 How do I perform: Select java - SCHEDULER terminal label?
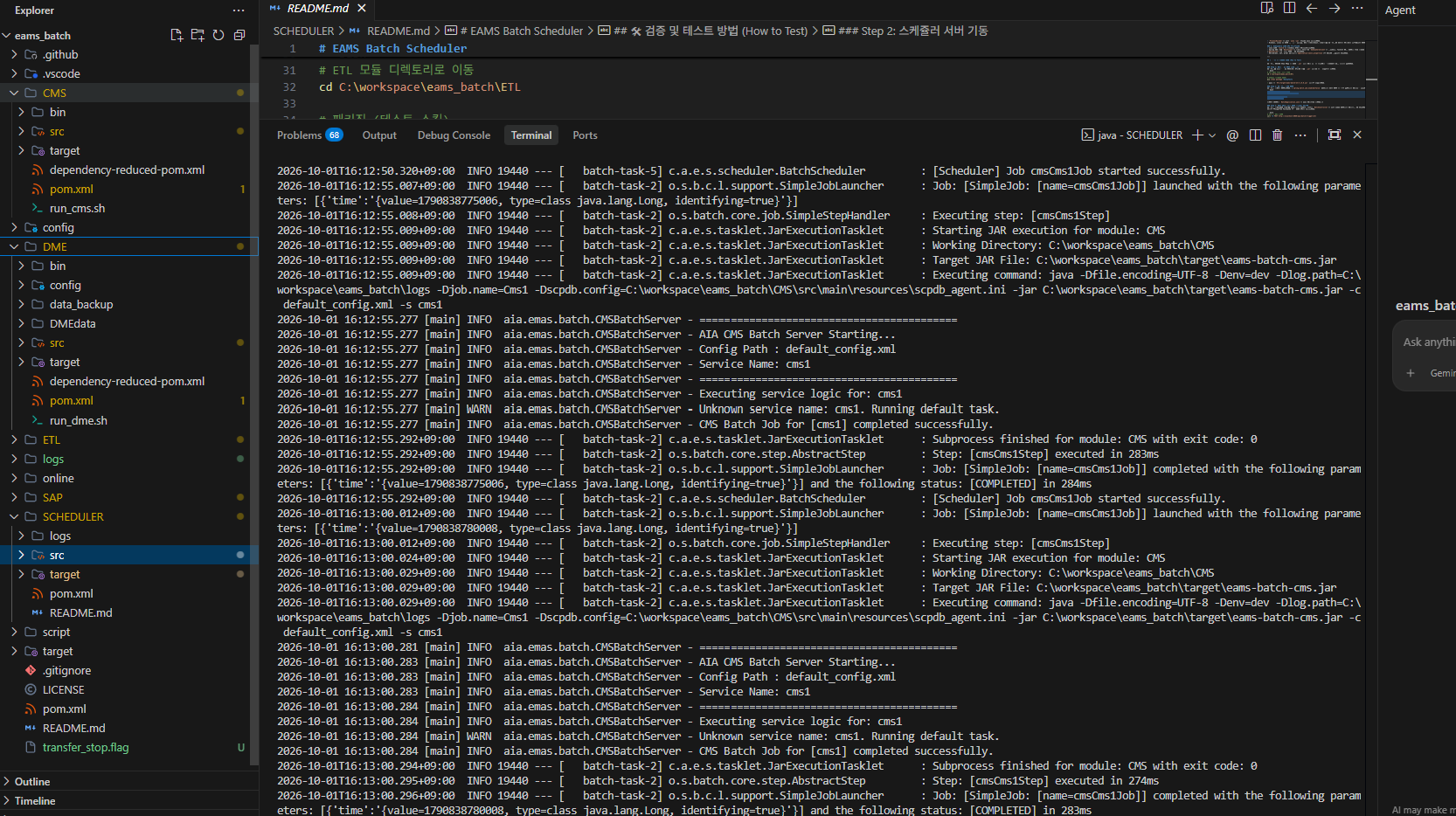[x=1133, y=135]
